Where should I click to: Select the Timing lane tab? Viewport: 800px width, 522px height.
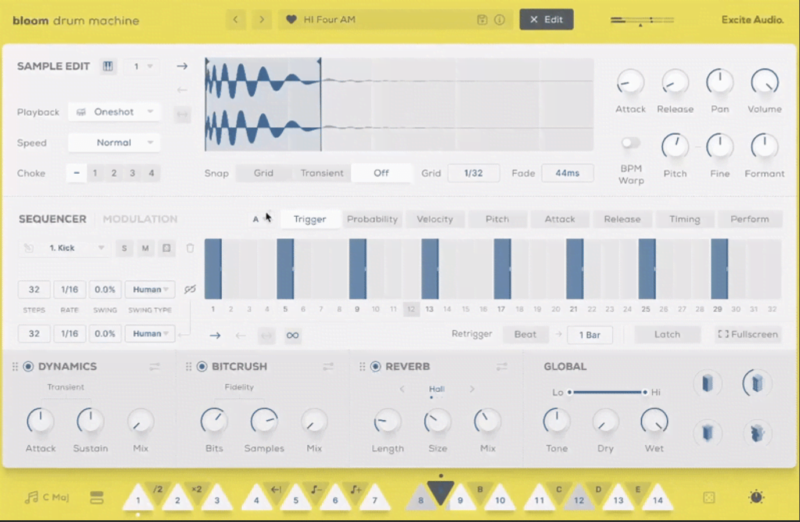point(685,219)
